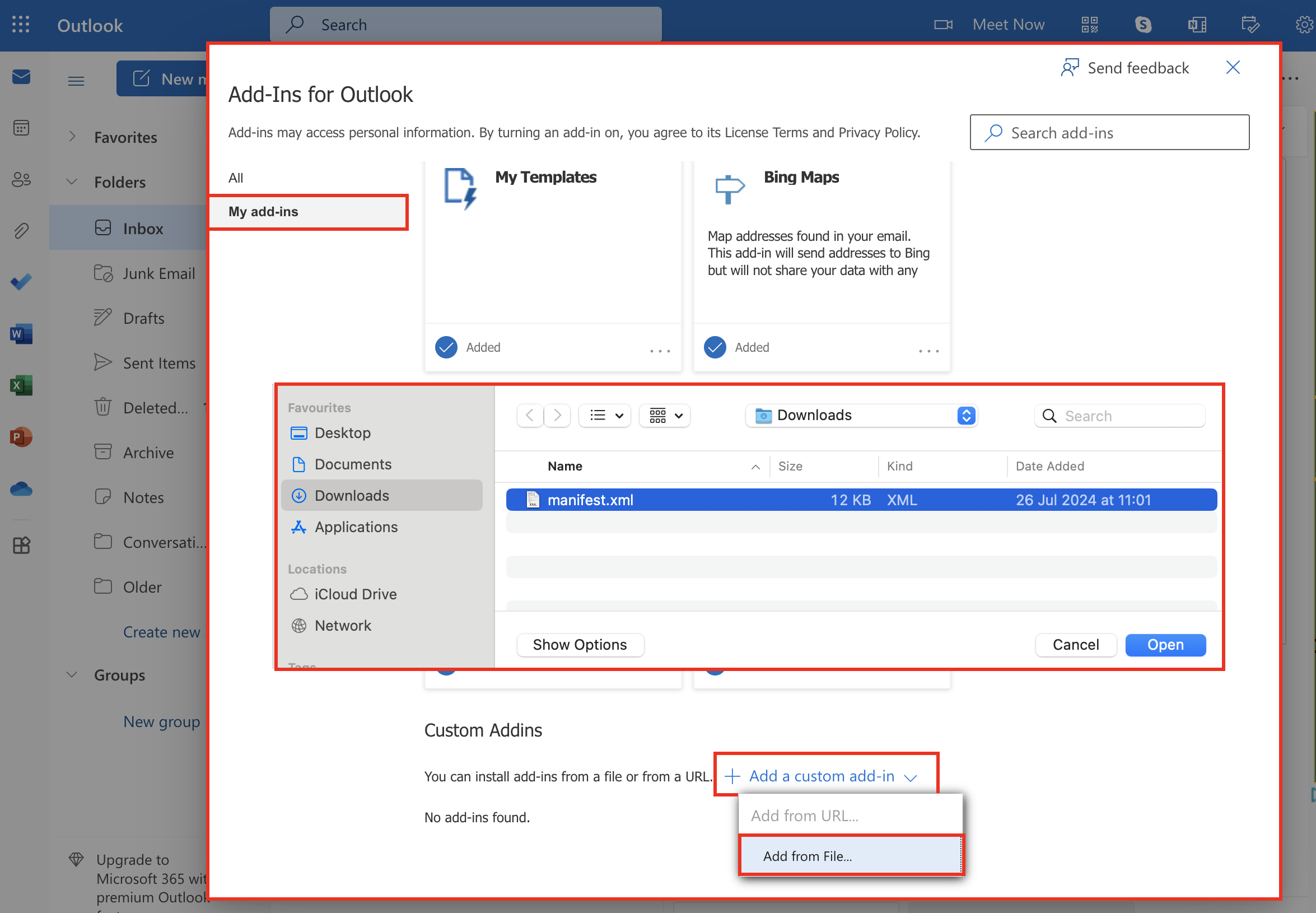This screenshot has height=913, width=1316.
Task: Toggle the My Templates Added checkmark
Action: pos(446,347)
